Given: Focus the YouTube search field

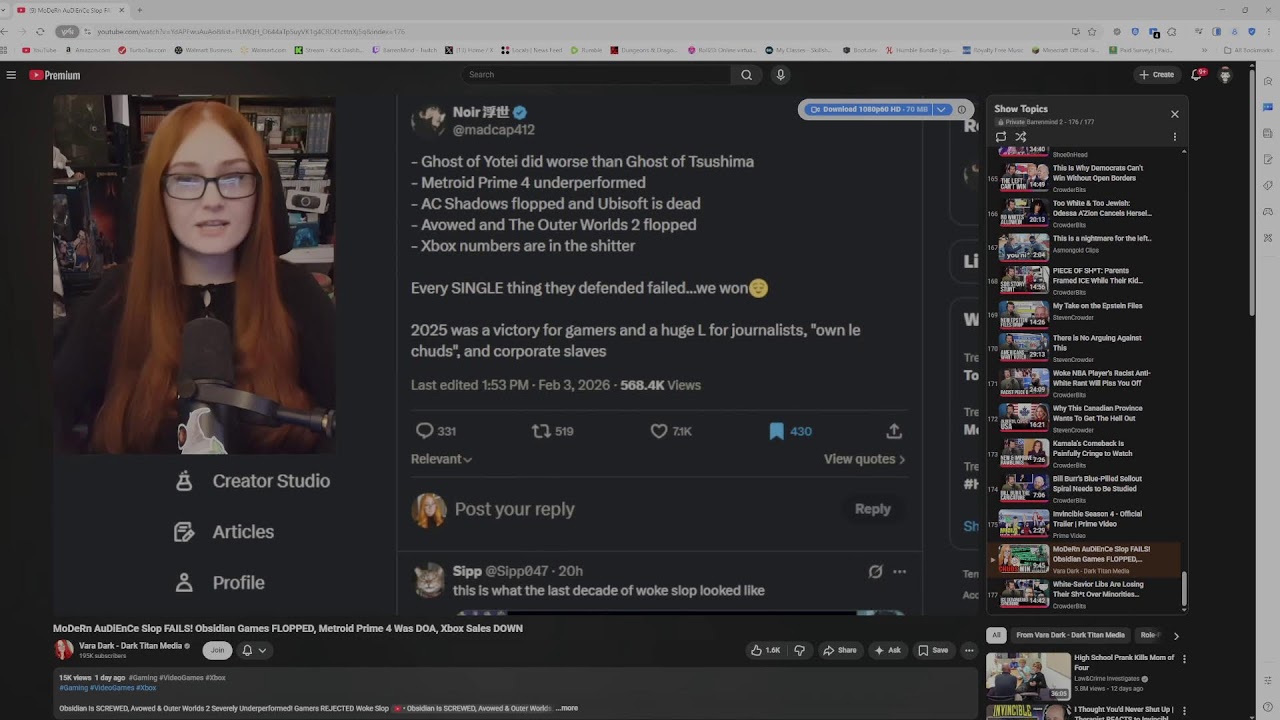Looking at the screenshot, I should [596, 75].
